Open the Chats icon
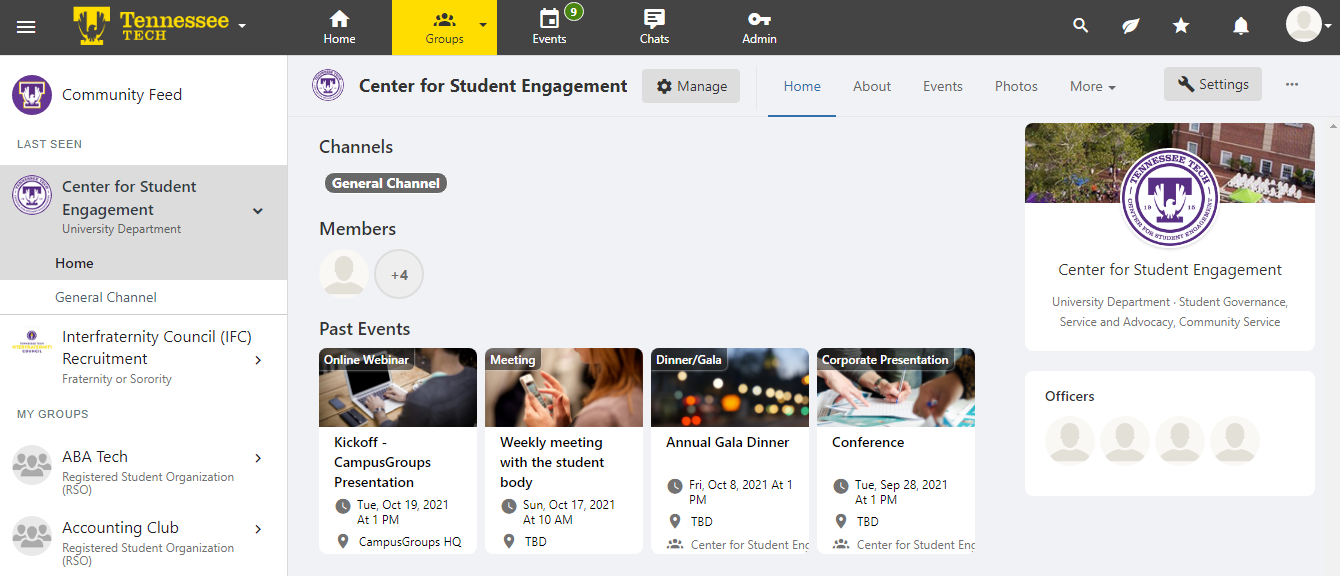Screen dimensions: 1340x576 pyautogui.click(x=654, y=27)
